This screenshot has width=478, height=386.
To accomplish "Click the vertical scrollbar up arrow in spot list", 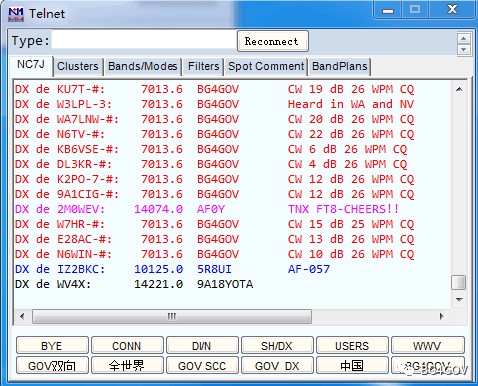I will click(459, 89).
